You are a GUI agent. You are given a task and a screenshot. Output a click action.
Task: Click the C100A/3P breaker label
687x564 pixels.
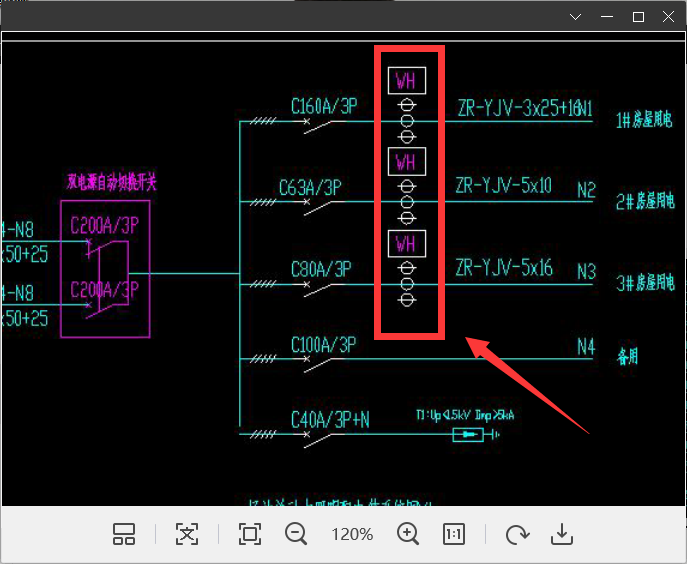point(324,345)
